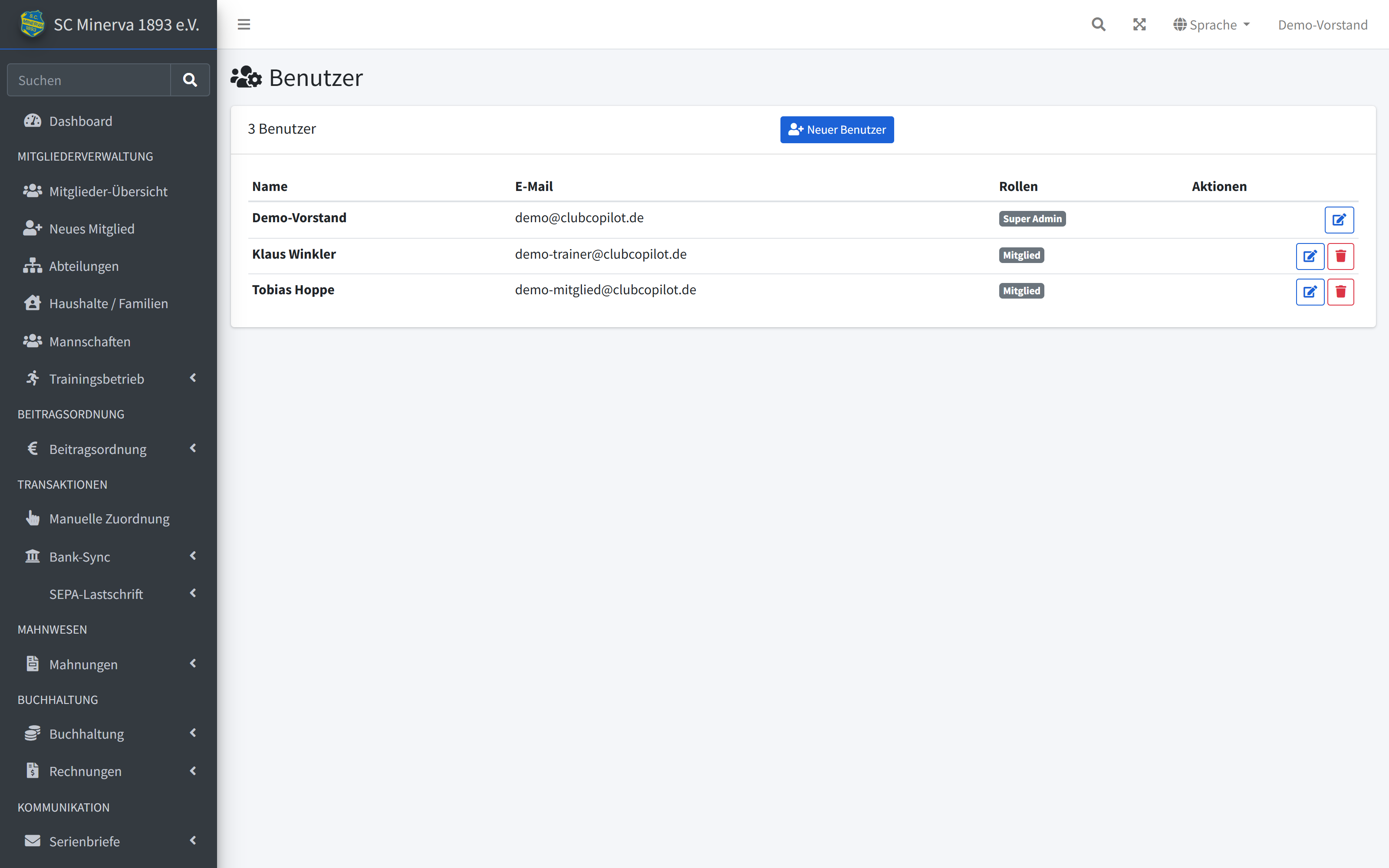Click the Serienbriefe envelope icon
The width and height of the screenshot is (1389, 868).
[32, 841]
